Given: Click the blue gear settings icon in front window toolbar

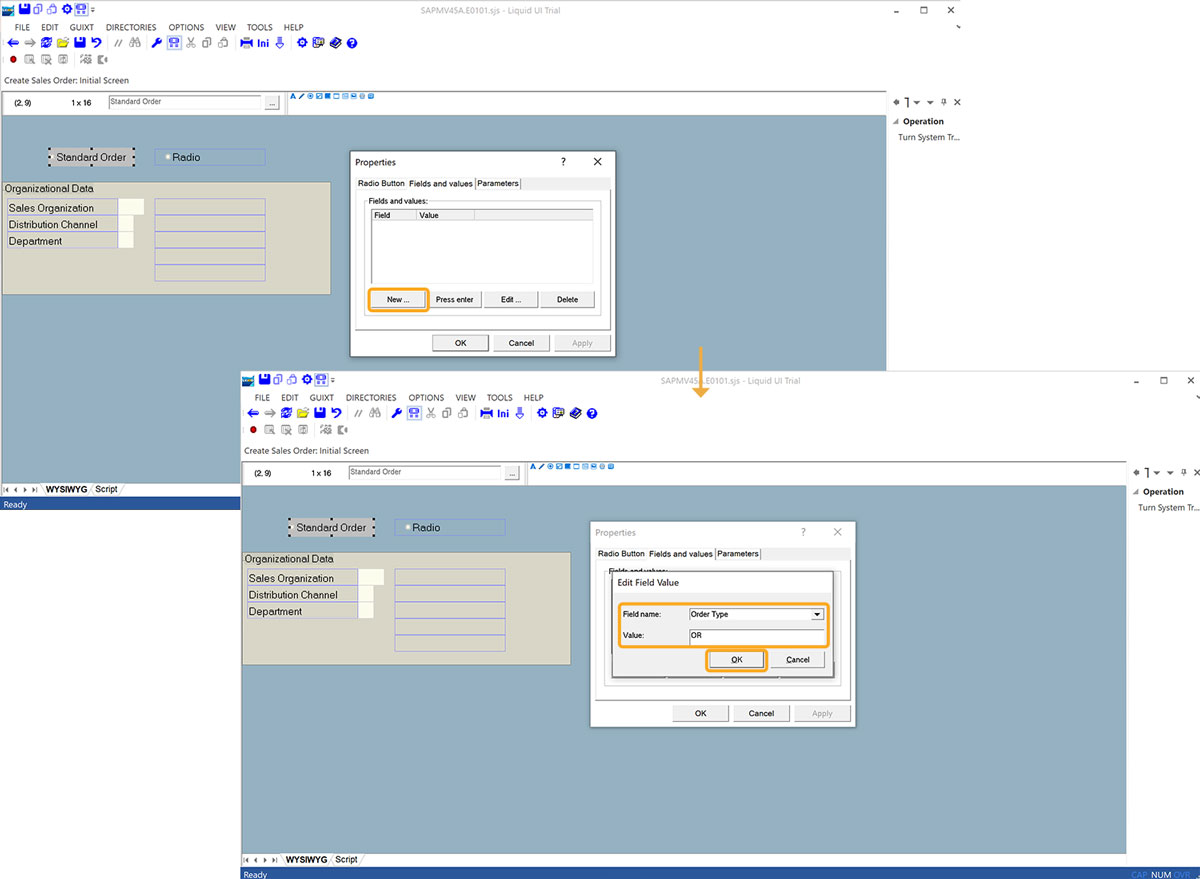Looking at the screenshot, I should [x=542, y=413].
